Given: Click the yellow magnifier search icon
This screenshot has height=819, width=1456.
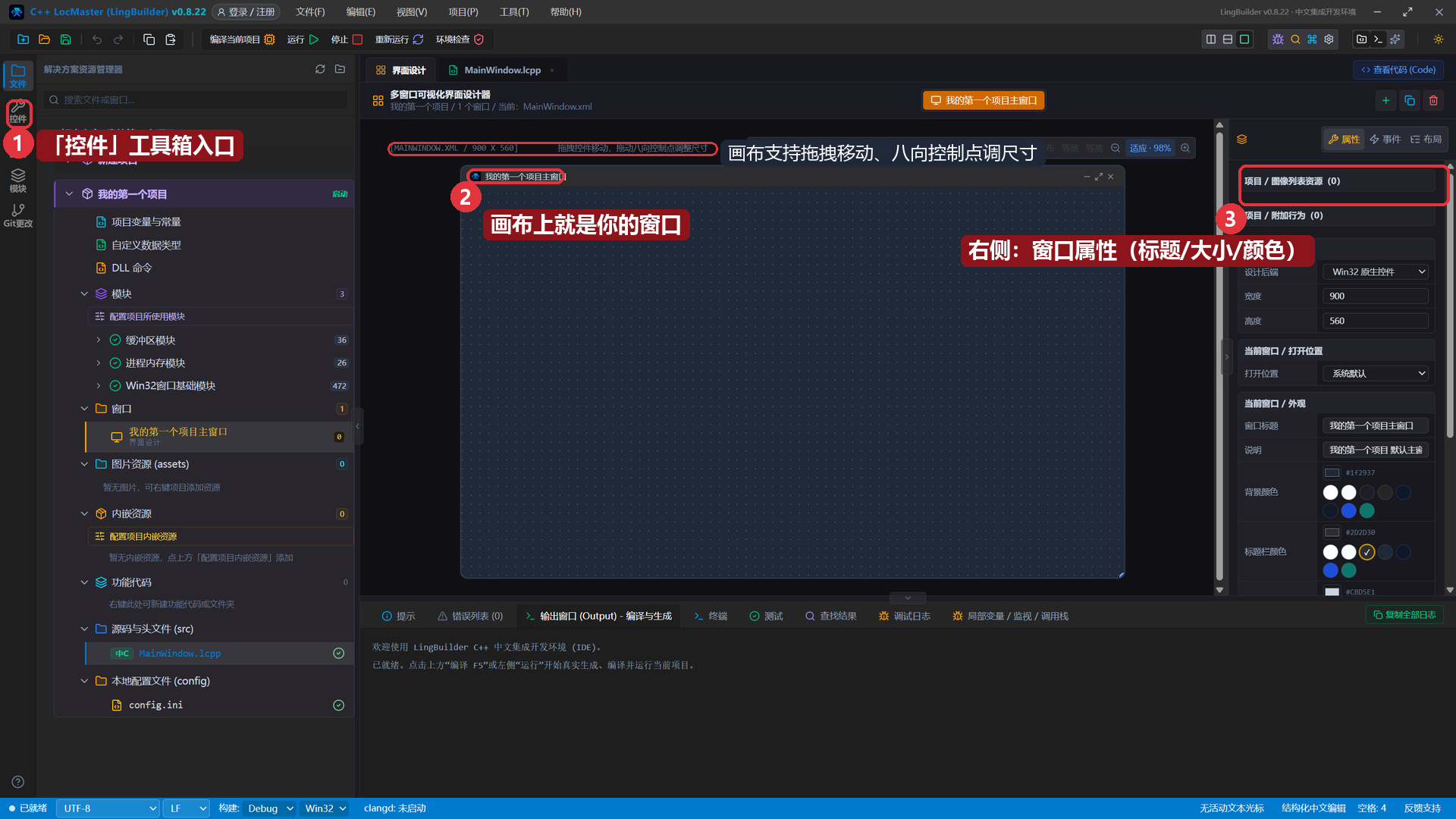Looking at the screenshot, I should pyautogui.click(x=1295, y=39).
